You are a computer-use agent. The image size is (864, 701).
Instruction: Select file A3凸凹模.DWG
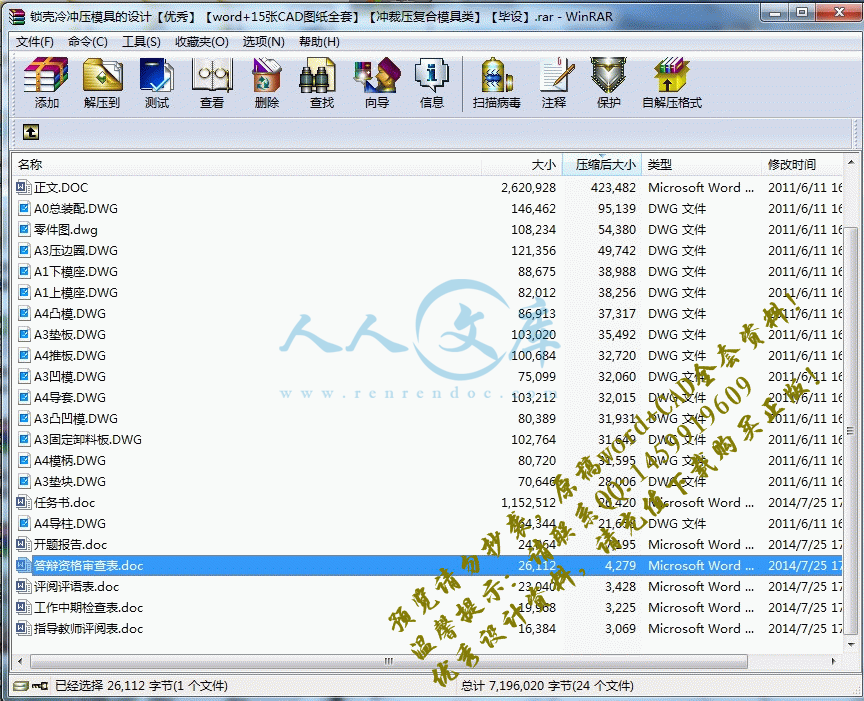click(x=76, y=418)
